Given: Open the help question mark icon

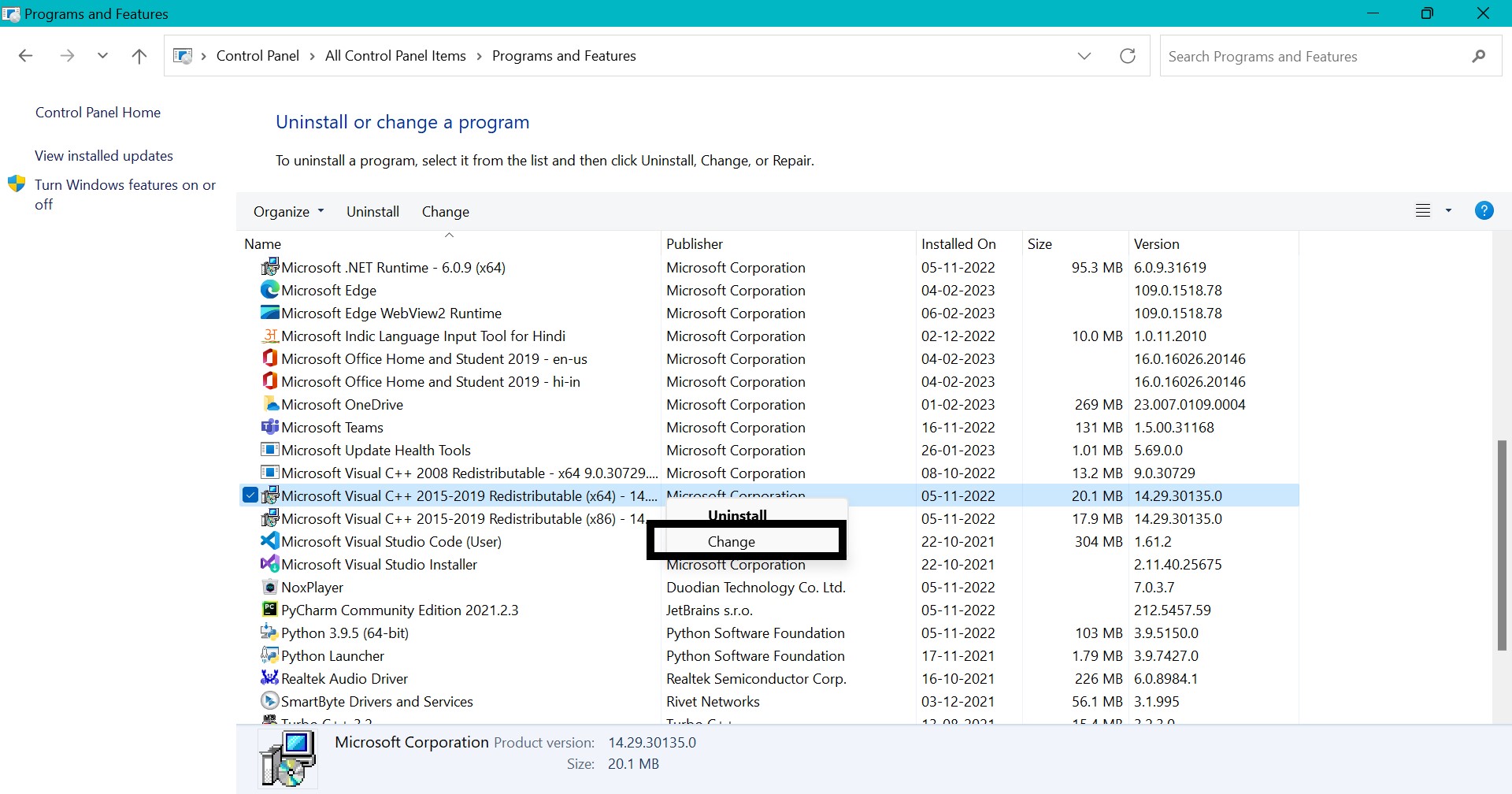Looking at the screenshot, I should click(1484, 210).
